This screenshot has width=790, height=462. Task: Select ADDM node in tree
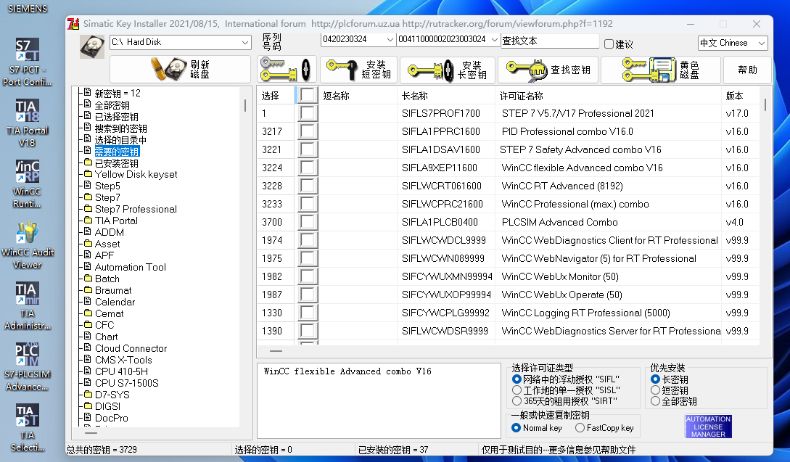click(109, 232)
